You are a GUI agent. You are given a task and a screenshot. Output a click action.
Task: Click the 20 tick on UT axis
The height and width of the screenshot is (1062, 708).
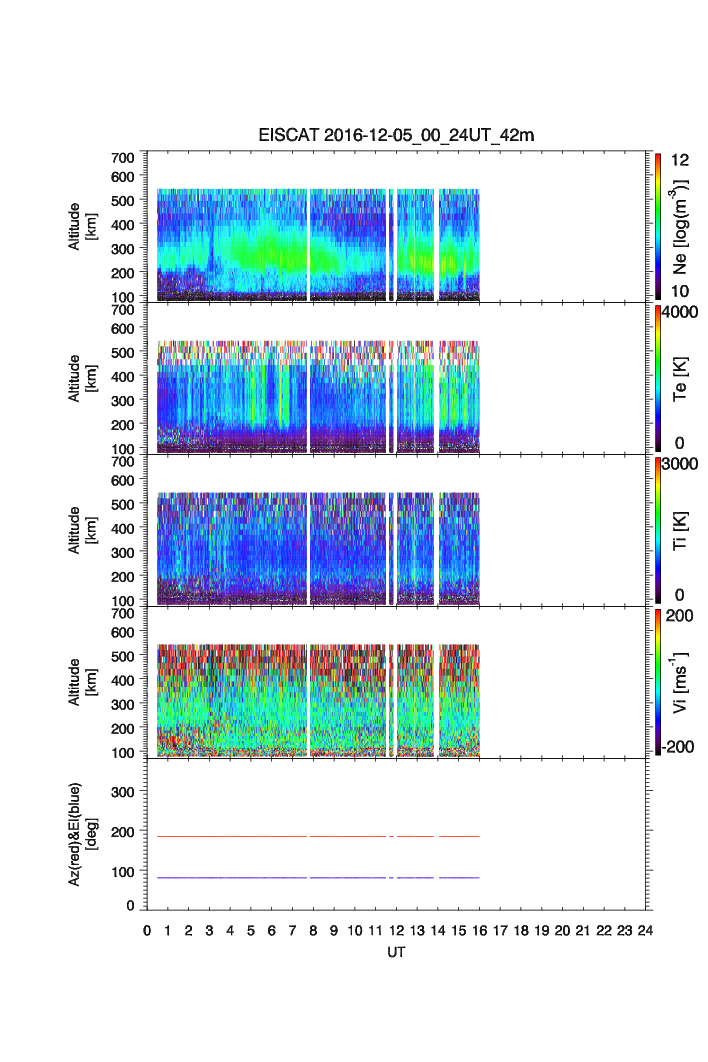pos(562,931)
